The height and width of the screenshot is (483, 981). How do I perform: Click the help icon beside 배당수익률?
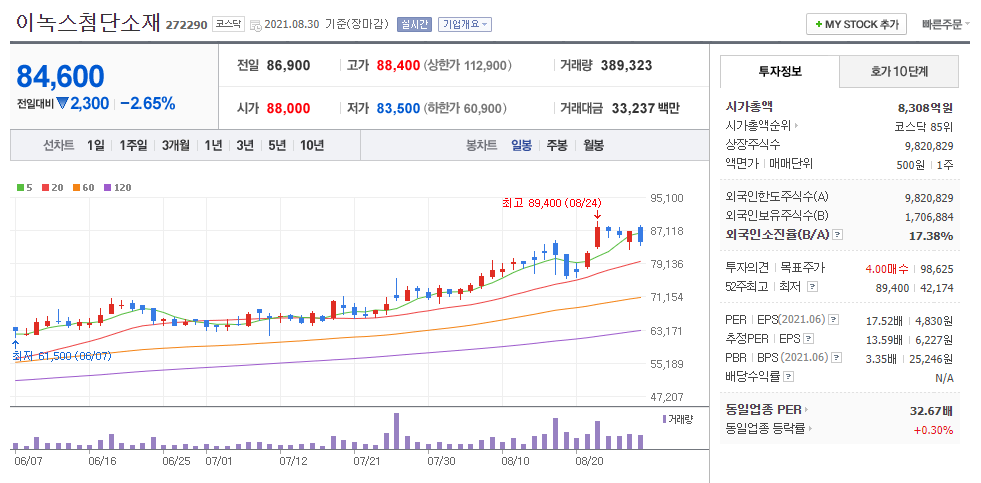(788, 377)
